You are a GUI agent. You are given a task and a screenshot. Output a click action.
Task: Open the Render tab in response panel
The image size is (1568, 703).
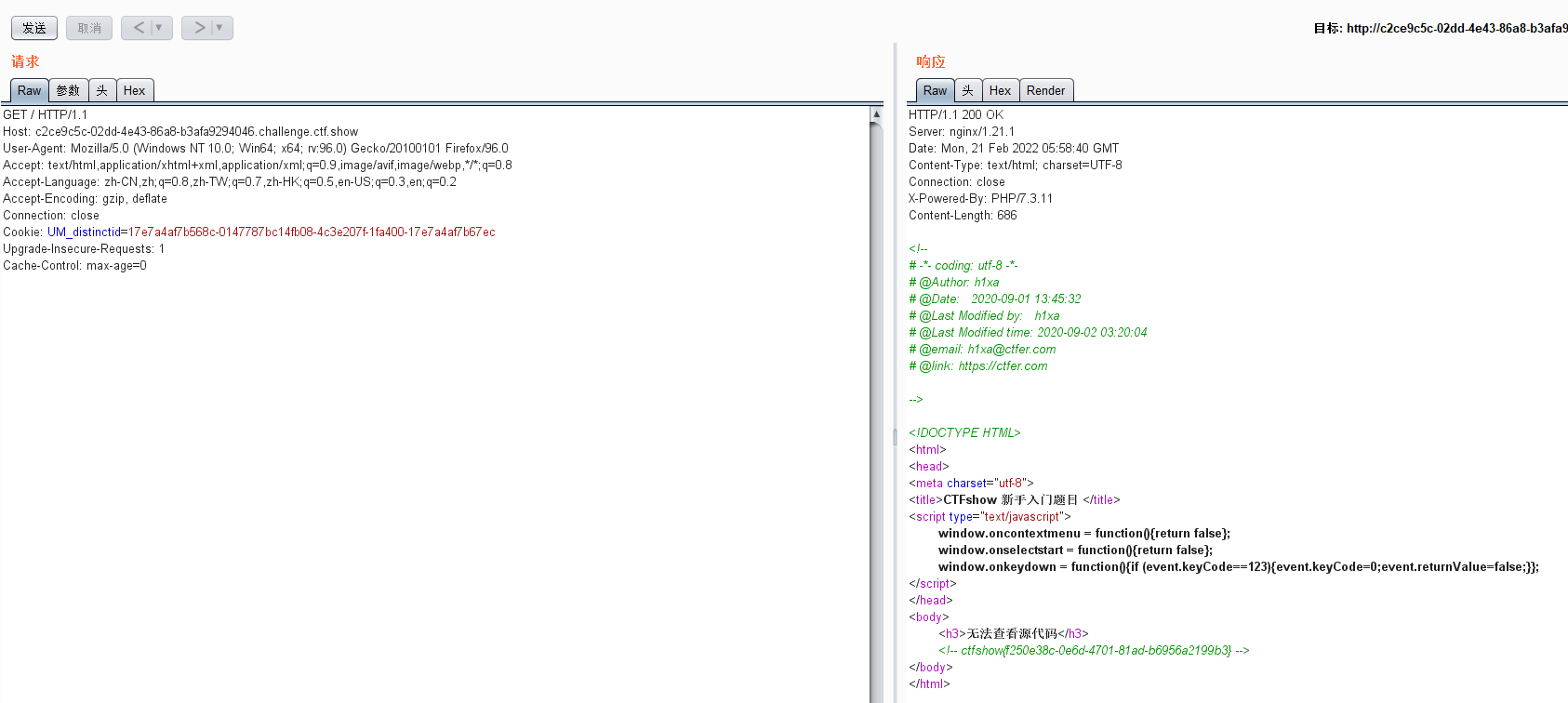tap(1046, 90)
